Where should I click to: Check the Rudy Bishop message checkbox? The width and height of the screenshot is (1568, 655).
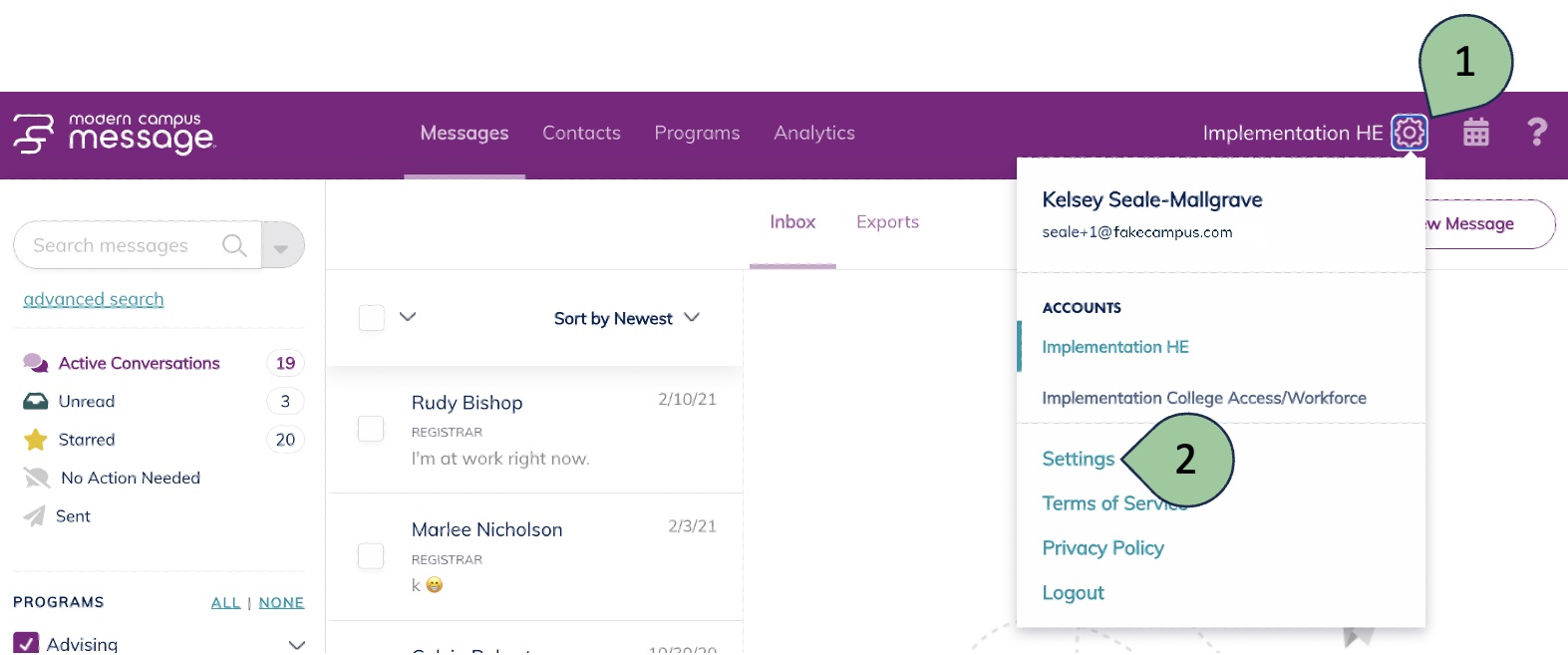point(371,429)
